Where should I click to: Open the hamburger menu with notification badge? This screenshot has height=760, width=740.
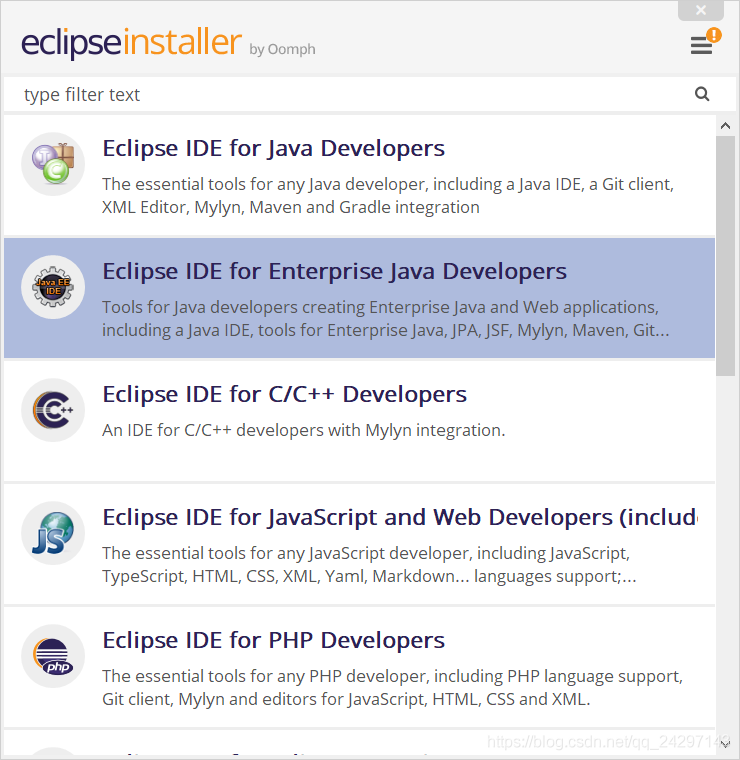click(x=706, y=42)
